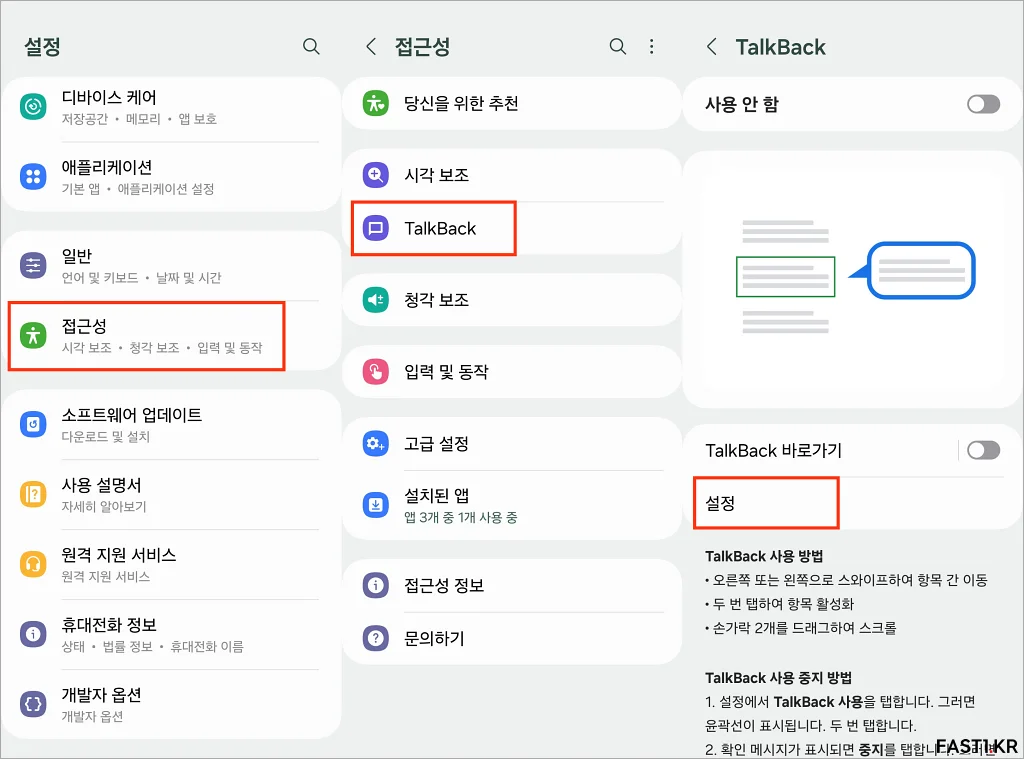Tap the 애플리케이션 icon
1024x759 pixels.
33,176
